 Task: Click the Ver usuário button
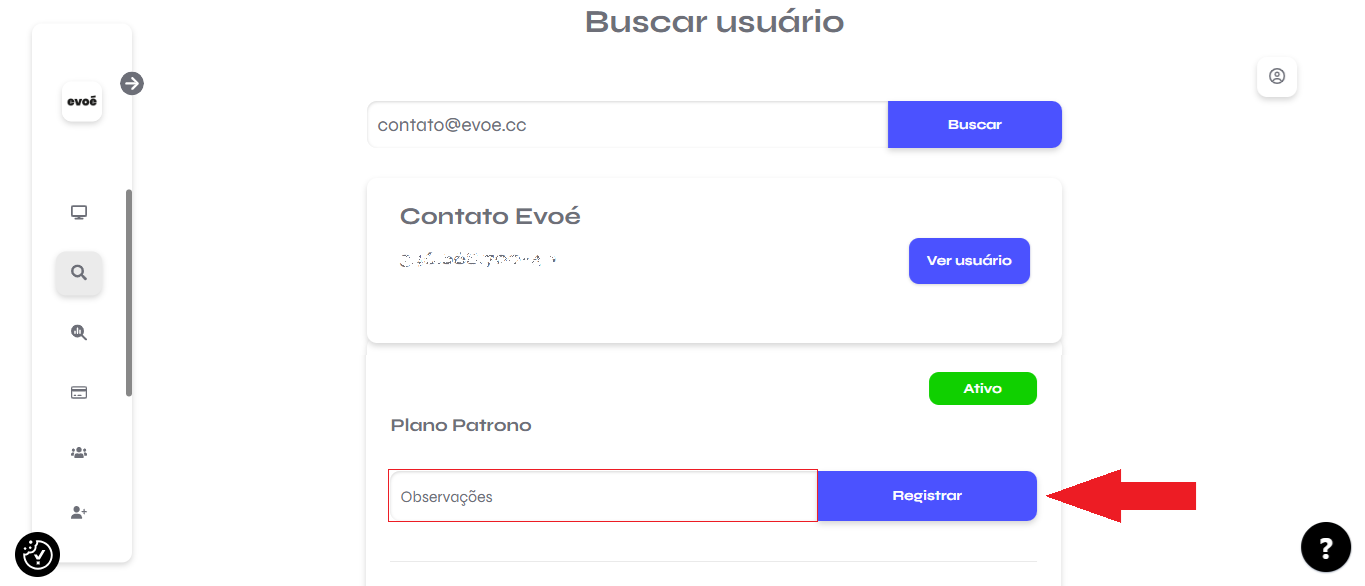(969, 261)
